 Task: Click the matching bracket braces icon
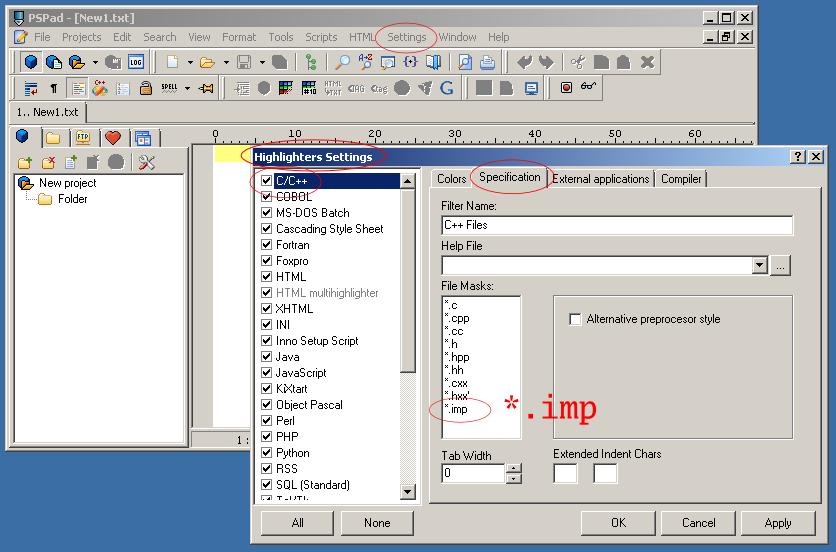point(410,62)
